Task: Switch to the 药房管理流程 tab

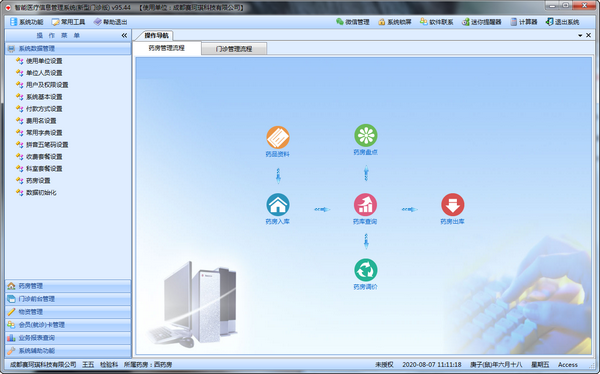Action: pyautogui.click(x=166, y=48)
